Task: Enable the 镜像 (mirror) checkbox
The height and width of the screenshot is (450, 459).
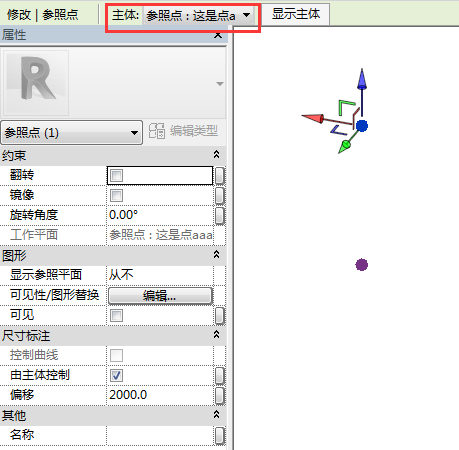Action: click(116, 195)
